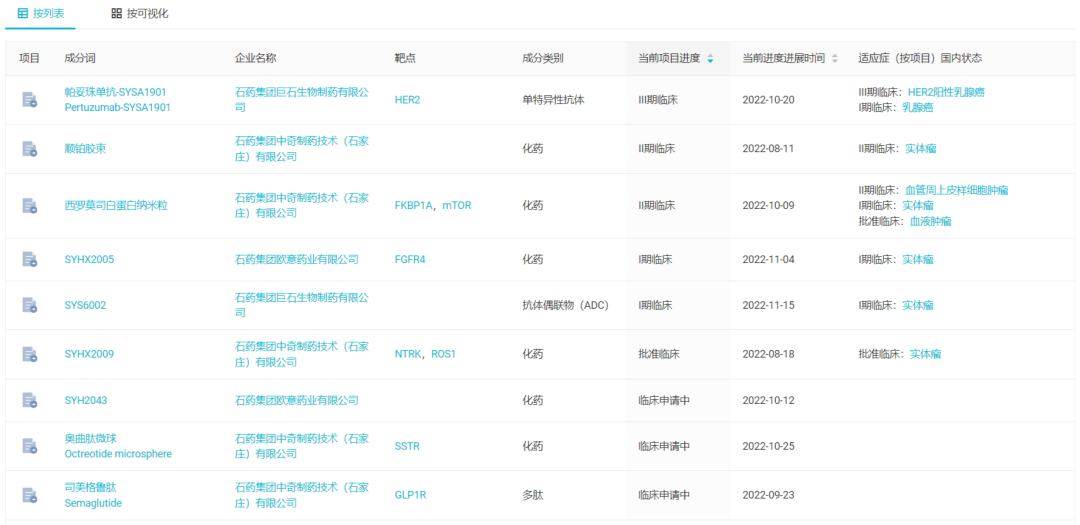
Task: Click HER2 target link
Action: tap(407, 100)
